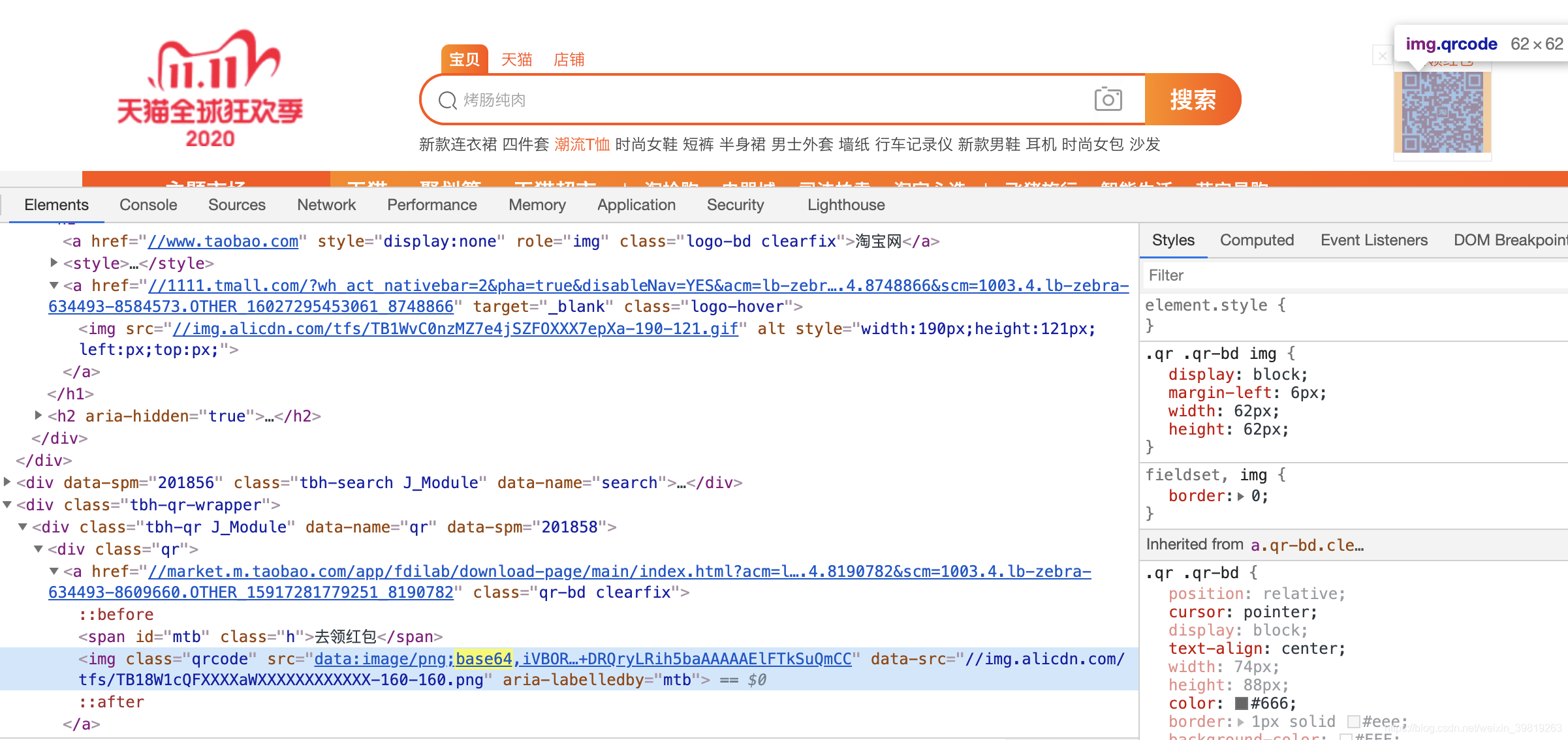
Task: Click the magnifier icon in search box
Action: 447,100
